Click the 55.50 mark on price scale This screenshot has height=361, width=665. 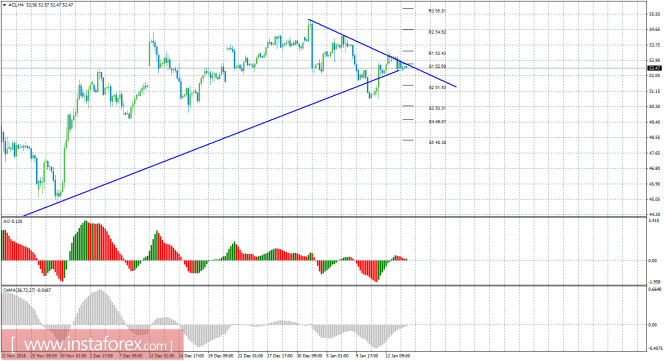654,14
